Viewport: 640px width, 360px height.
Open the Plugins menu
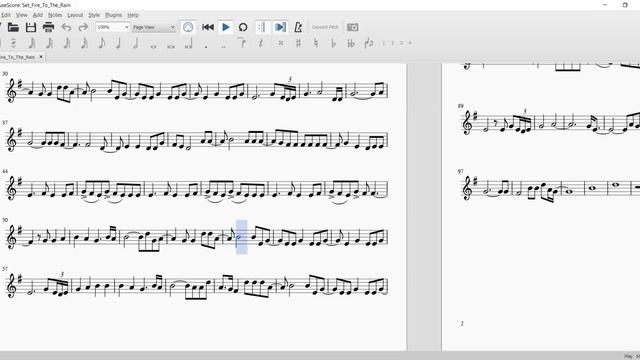[x=113, y=15]
